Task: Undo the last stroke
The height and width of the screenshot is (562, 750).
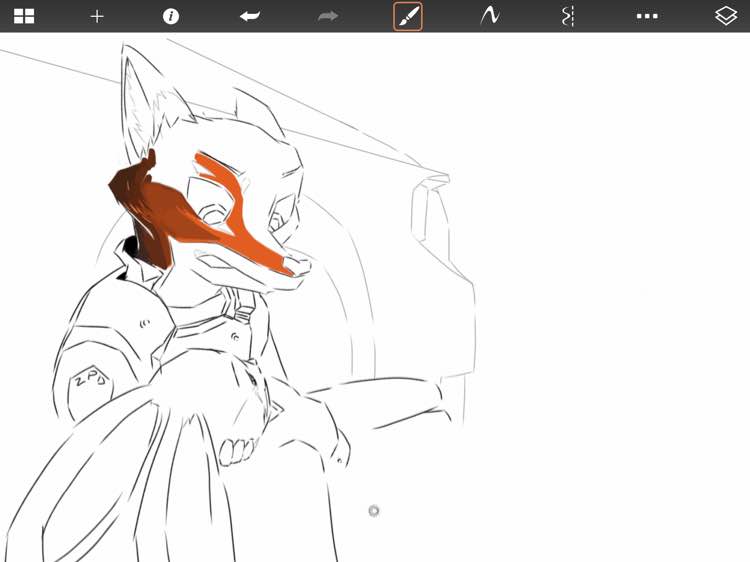Action: pyautogui.click(x=250, y=16)
